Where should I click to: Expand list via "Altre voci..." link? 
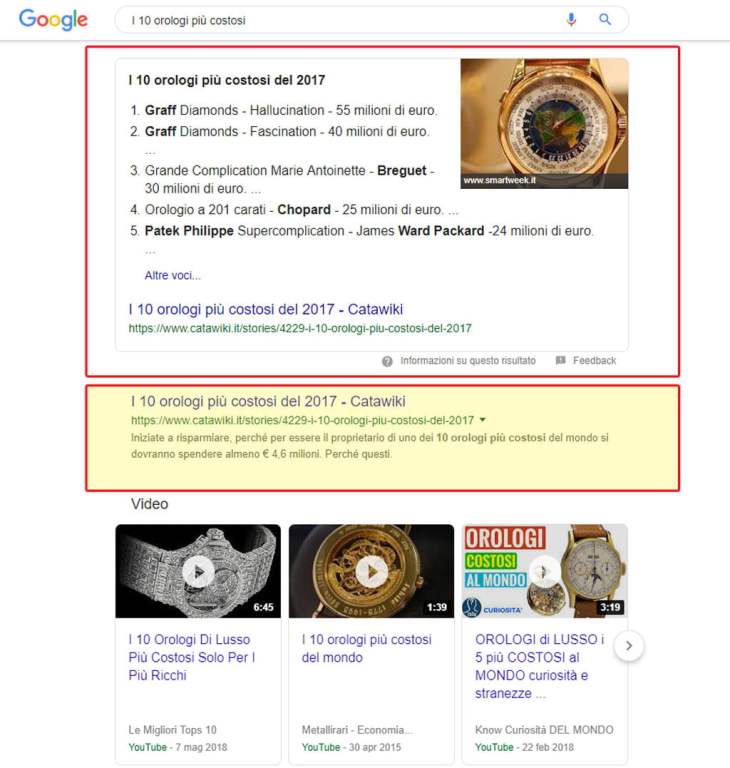tap(172, 275)
